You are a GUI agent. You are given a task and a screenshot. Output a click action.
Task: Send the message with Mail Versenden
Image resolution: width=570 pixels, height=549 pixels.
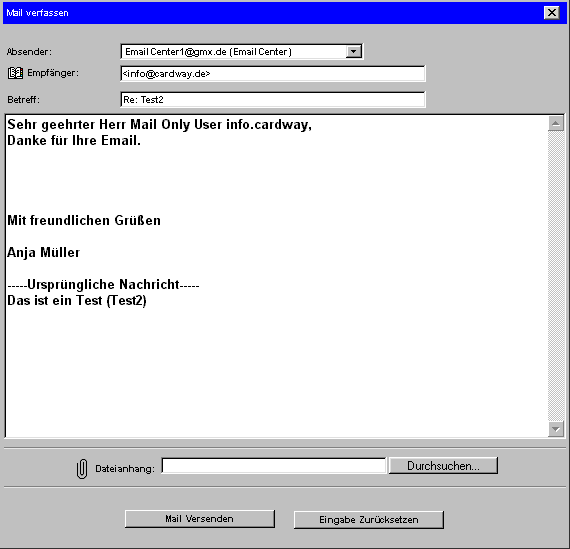(200, 519)
